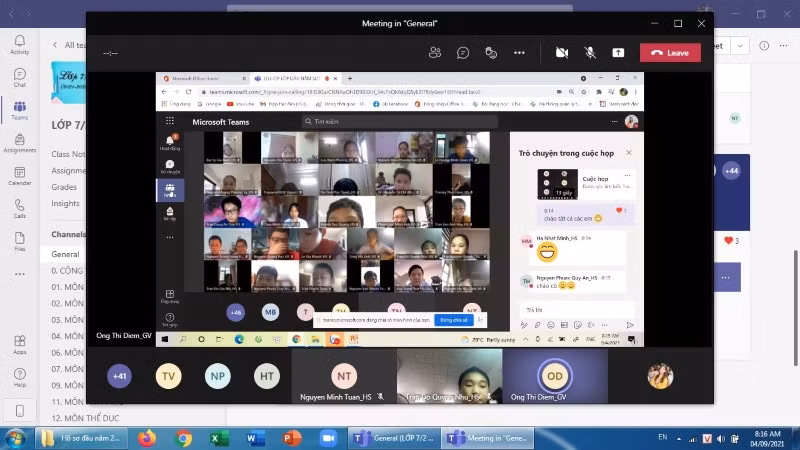Turn the camera on
The height and width of the screenshot is (450, 800).
tap(562, 52)
